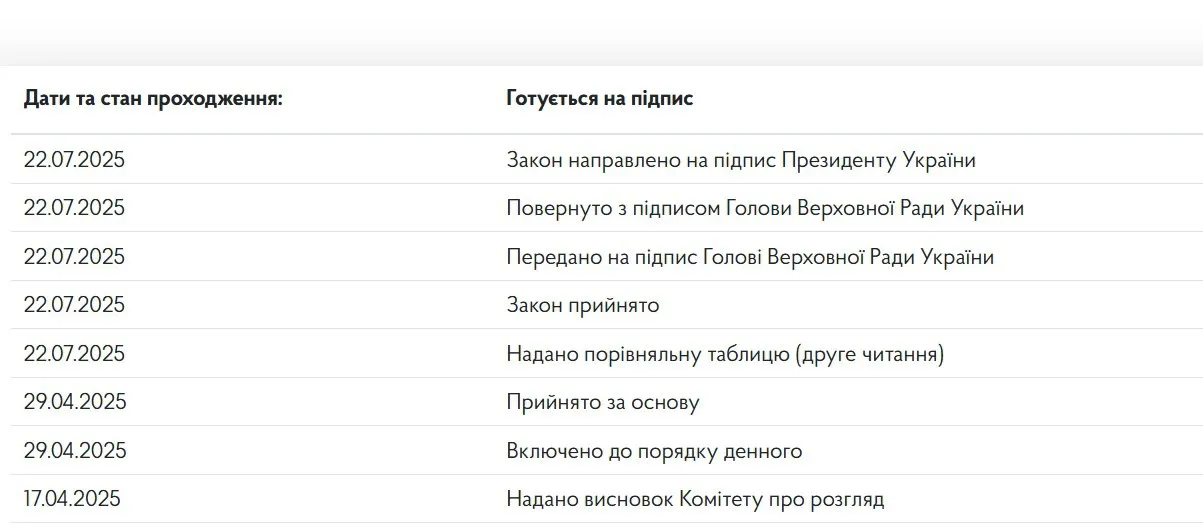1203x531 pixels.
Task: Select the 'Прийнято за основу' entry
Action: coord(602,402)
